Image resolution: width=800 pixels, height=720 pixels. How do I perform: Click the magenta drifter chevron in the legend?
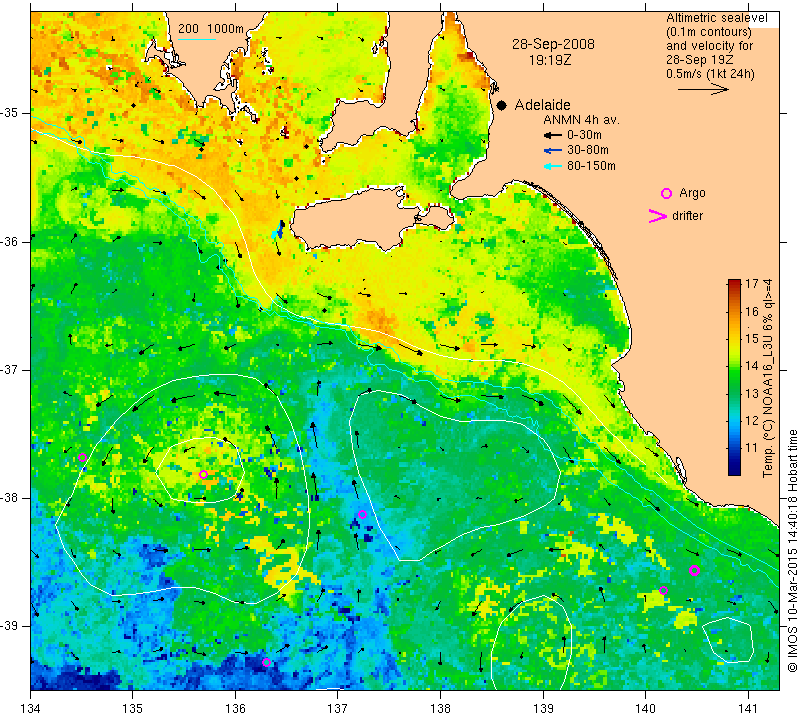(x=658, y=216)
